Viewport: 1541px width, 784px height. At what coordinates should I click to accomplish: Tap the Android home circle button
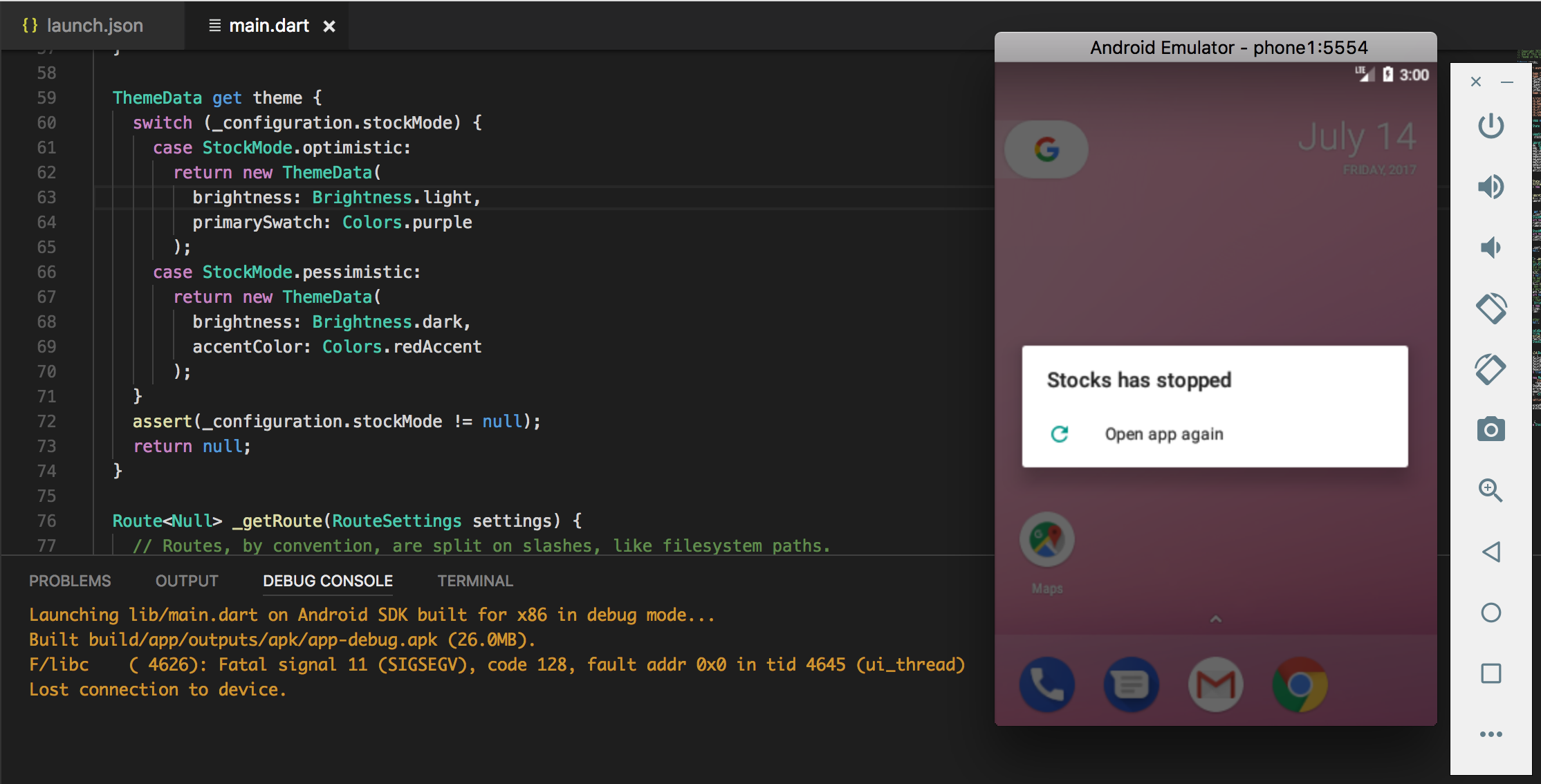pyautogui.click(x=1491, y=613)
